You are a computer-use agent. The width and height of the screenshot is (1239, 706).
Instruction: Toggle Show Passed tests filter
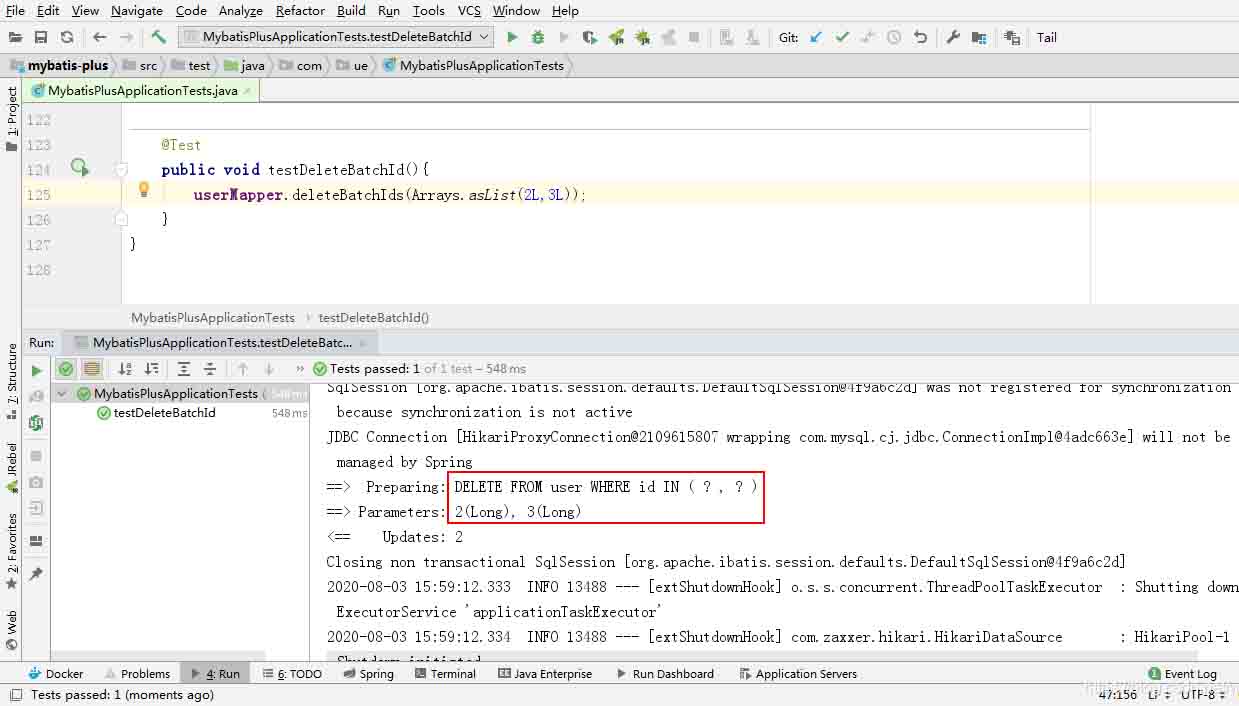click(x=66, y=369)
